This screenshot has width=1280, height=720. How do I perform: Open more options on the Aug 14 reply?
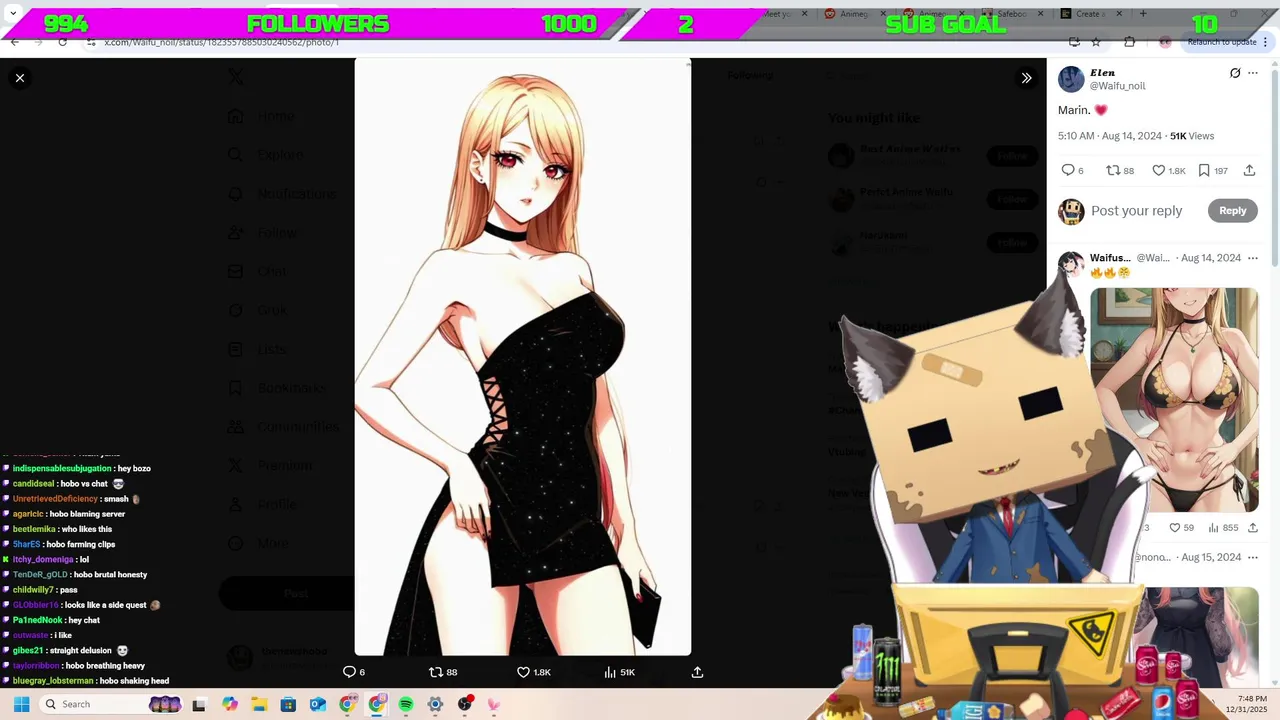click(x=1253, y=258)
